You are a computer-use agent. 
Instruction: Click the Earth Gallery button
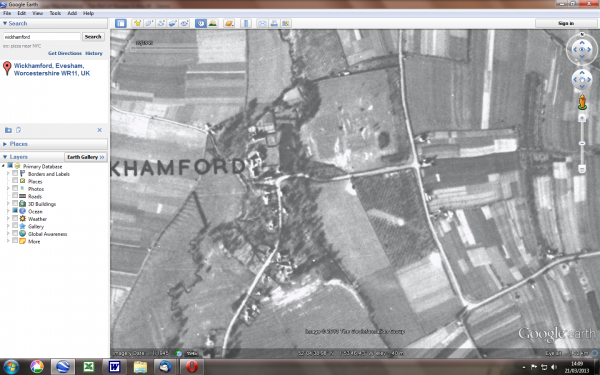(86, 157)
